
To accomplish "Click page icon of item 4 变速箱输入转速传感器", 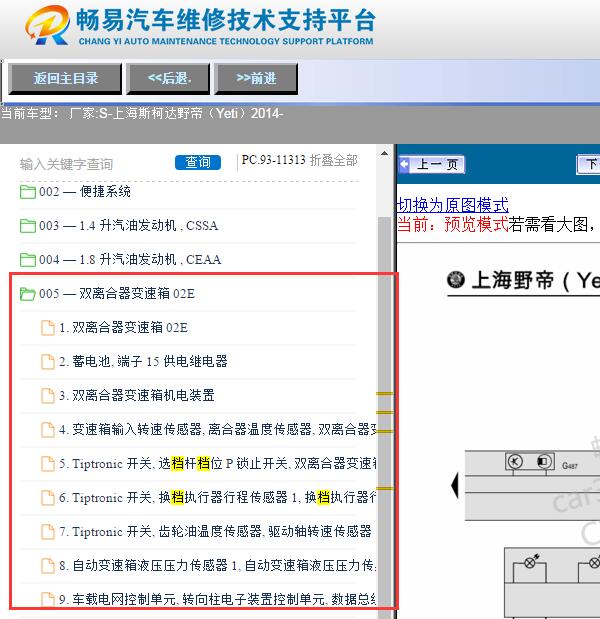I will (48, 430).
